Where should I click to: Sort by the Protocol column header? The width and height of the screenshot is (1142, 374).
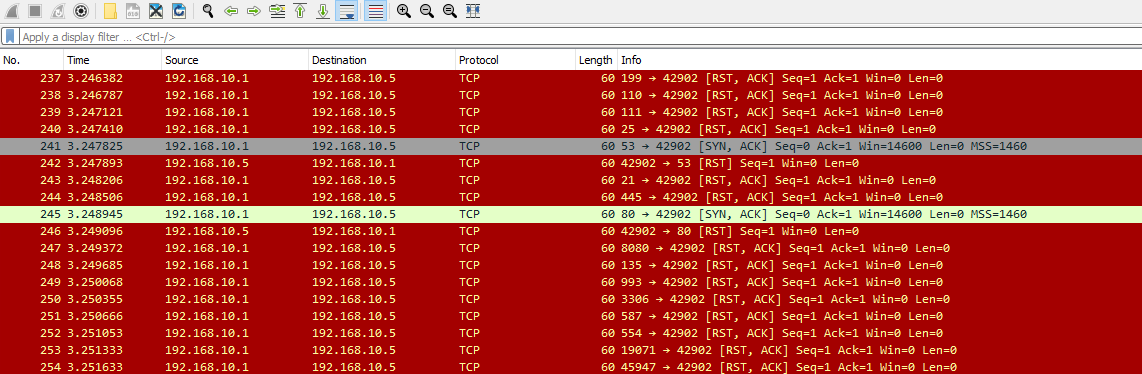click(516, 60)
